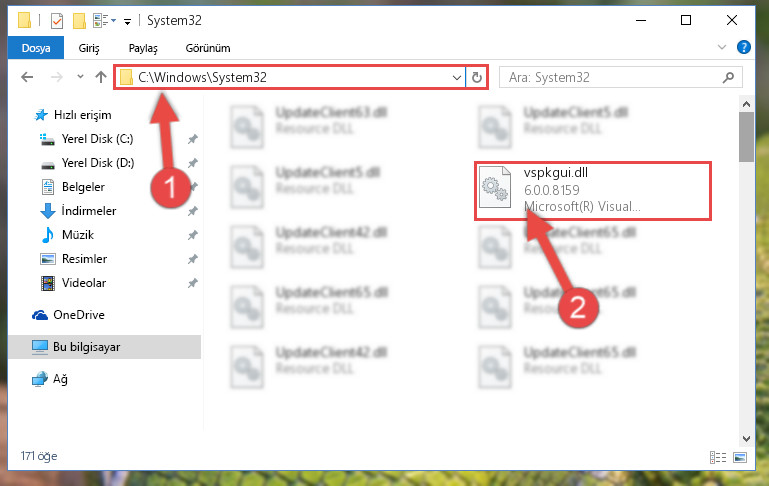The image size is (769, 486).
Task: Click the New folder quick access icon
Action: pos(79,21)
